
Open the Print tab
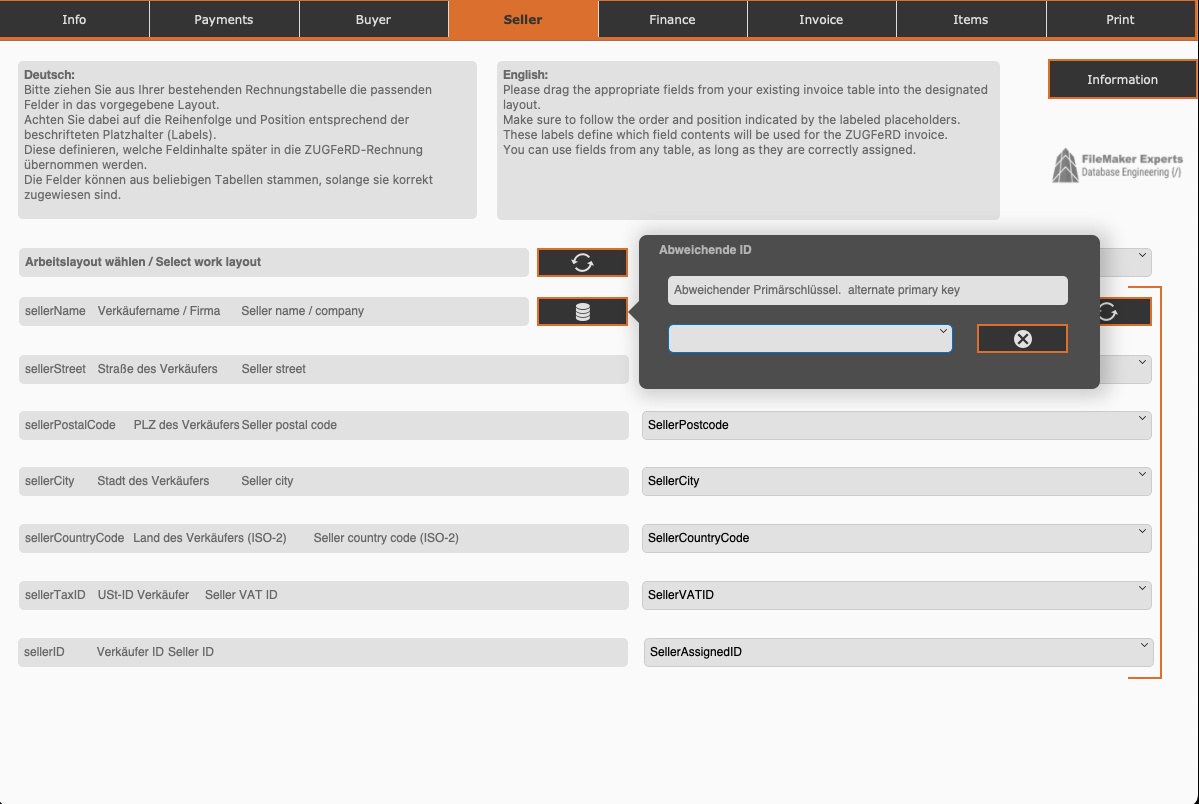(1120, 20)
